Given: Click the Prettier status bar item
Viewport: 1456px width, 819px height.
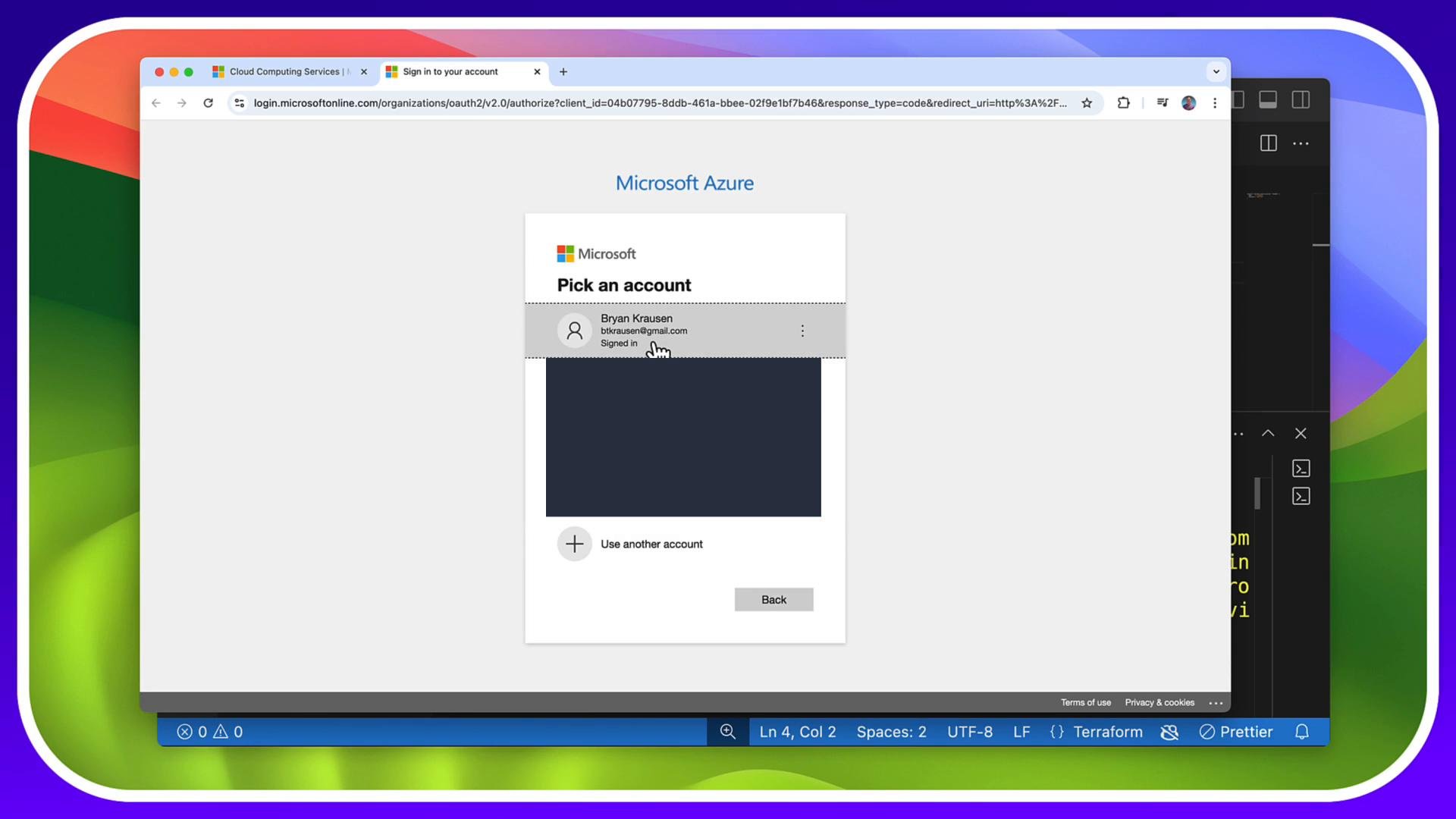Looking at the screenshot, I should tap(1236, 732).
